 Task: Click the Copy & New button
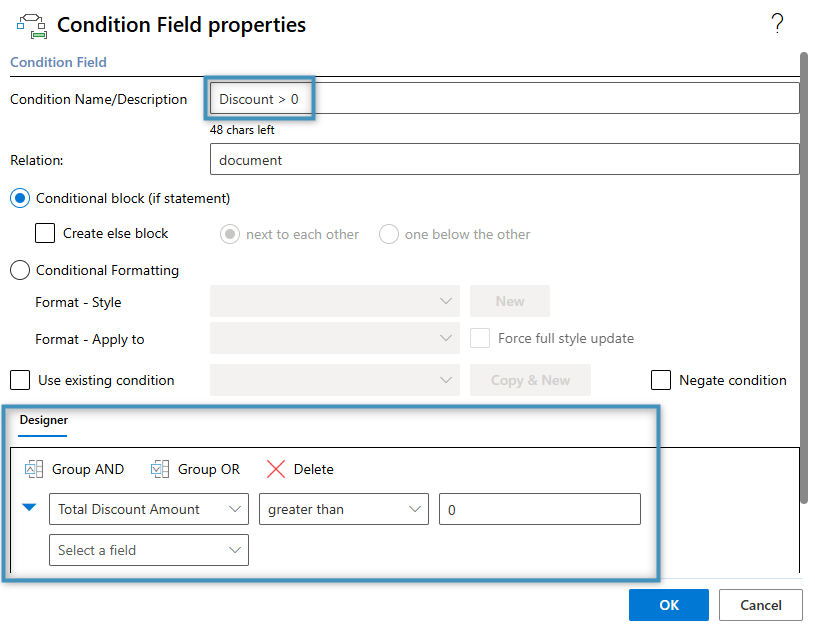(x=530, y=380)
